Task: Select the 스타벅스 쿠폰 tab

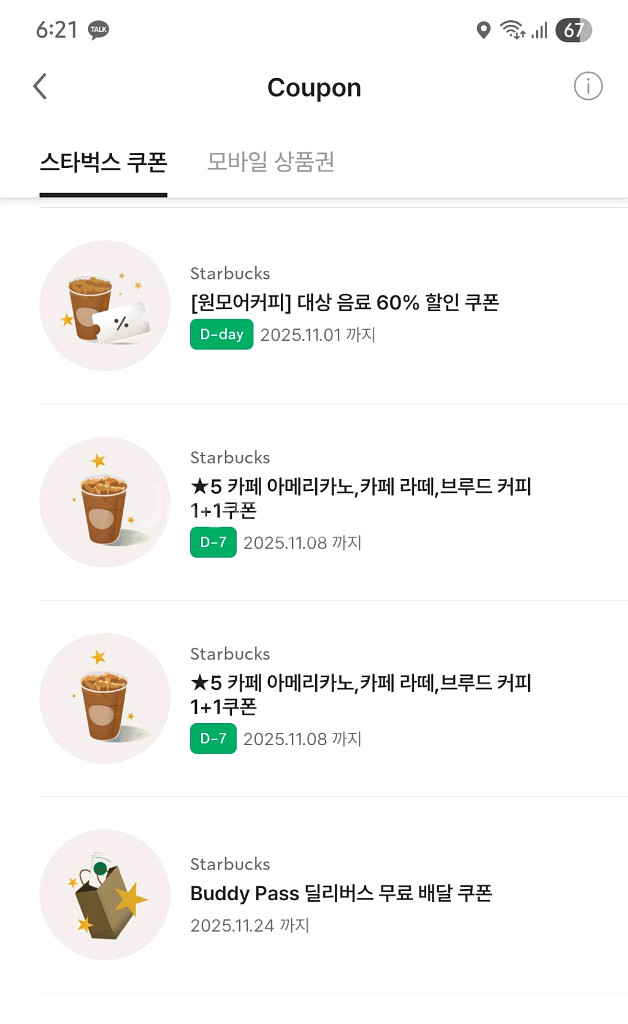Action: (x=103, y=161)
